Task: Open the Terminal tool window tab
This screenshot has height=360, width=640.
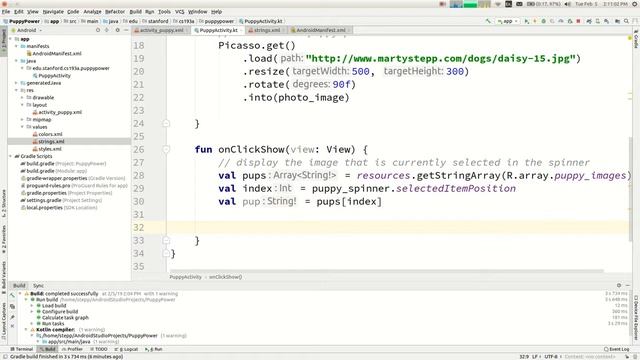Action: coord(22,349)
